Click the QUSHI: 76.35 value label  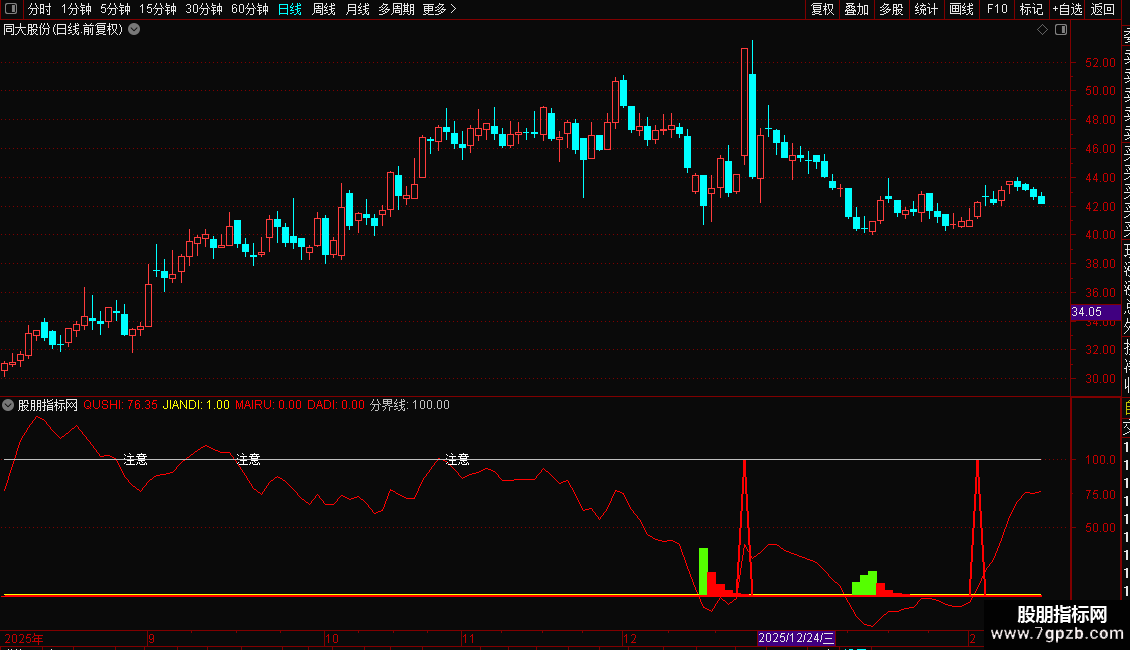tap(120, 405)
